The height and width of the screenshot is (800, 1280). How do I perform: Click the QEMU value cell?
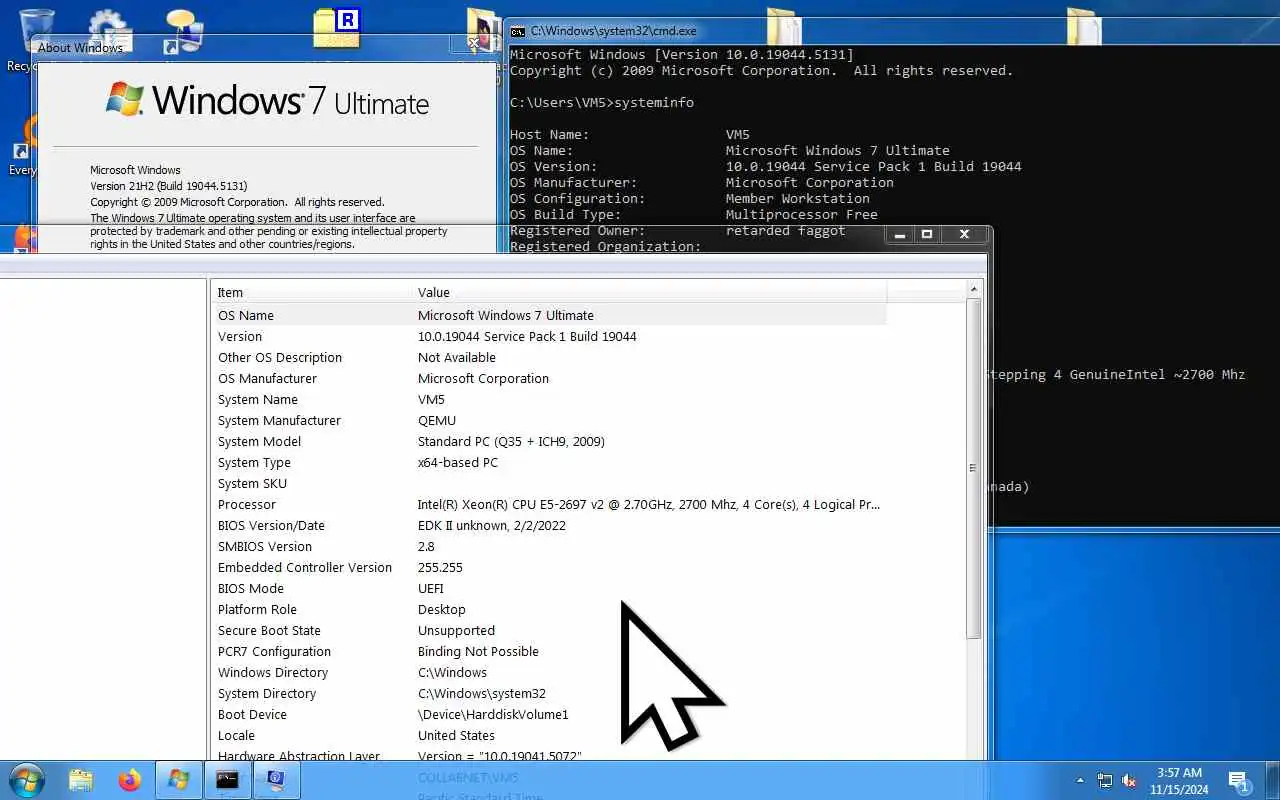click(x=437, y=420)
